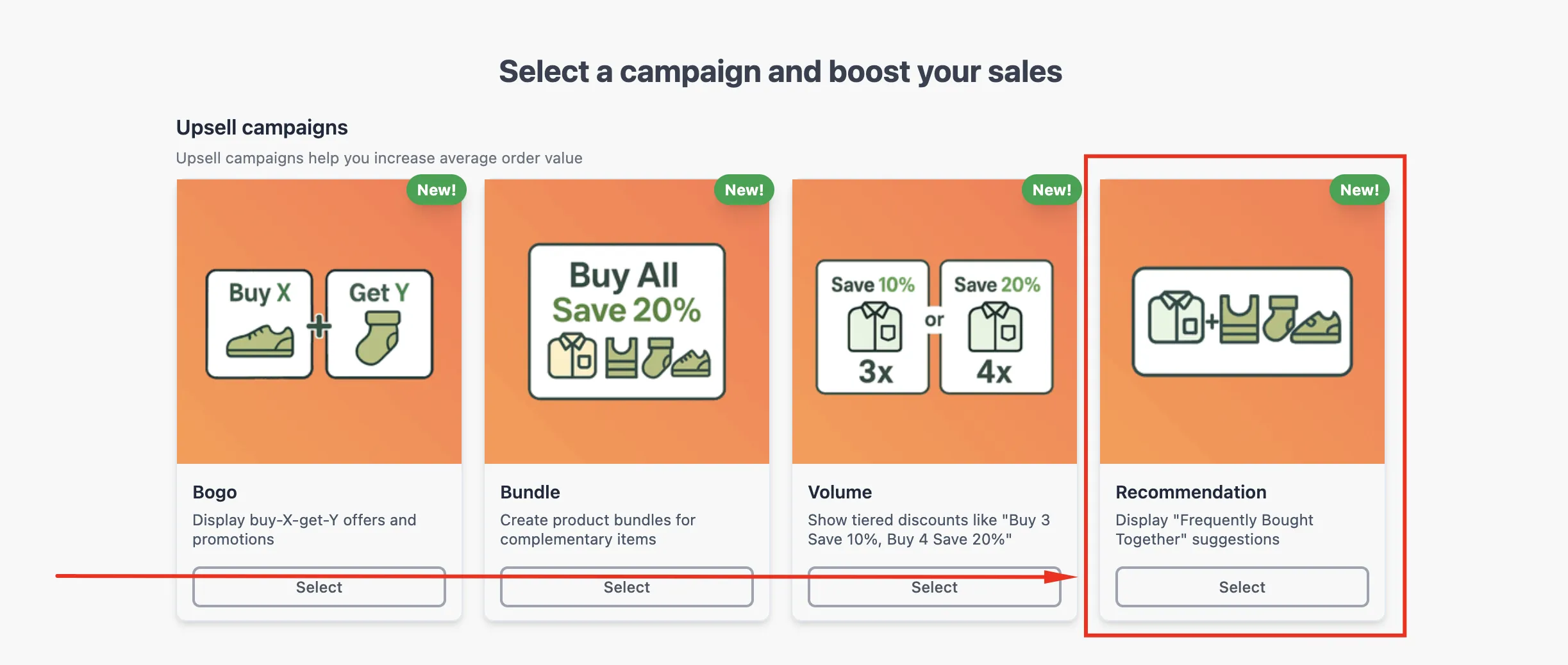Click the Bogo card title
This screenshot has width=1568, height=665.
pyautogui.click(x=215, y=492)
